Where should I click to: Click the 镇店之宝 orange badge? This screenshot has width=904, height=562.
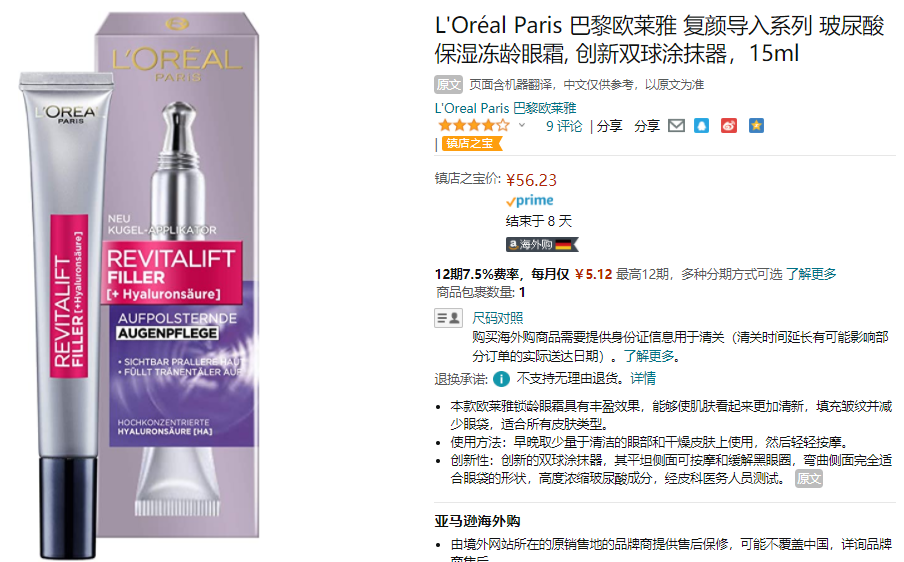[472, 144]
